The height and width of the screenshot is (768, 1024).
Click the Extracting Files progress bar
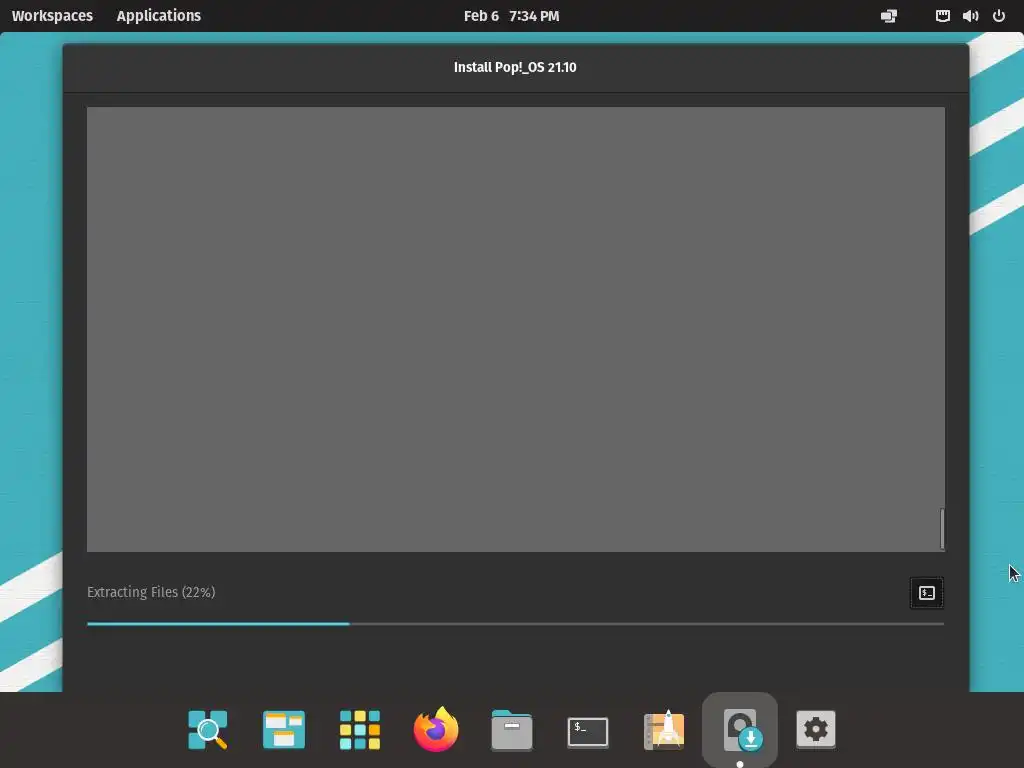(515, 624)
